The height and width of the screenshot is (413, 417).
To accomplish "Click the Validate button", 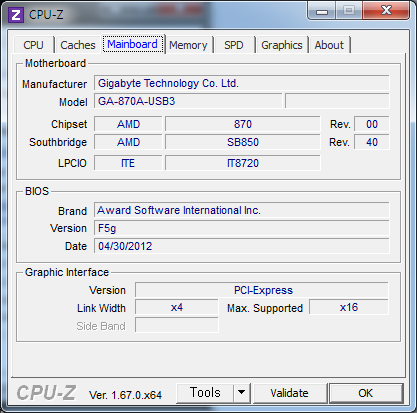I will pyautogui.click(x=289, y=393).
